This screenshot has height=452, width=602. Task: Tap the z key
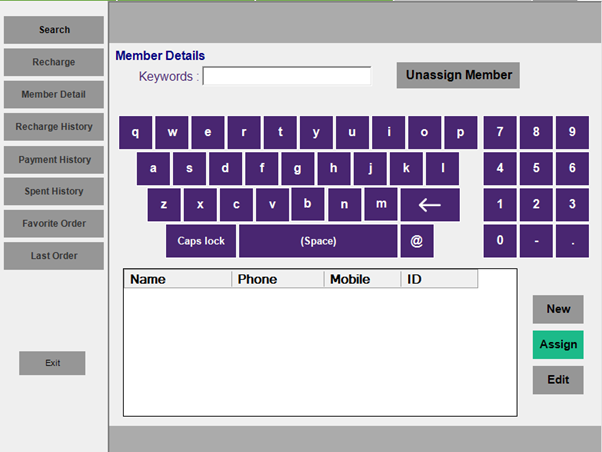tap(164, 205)
